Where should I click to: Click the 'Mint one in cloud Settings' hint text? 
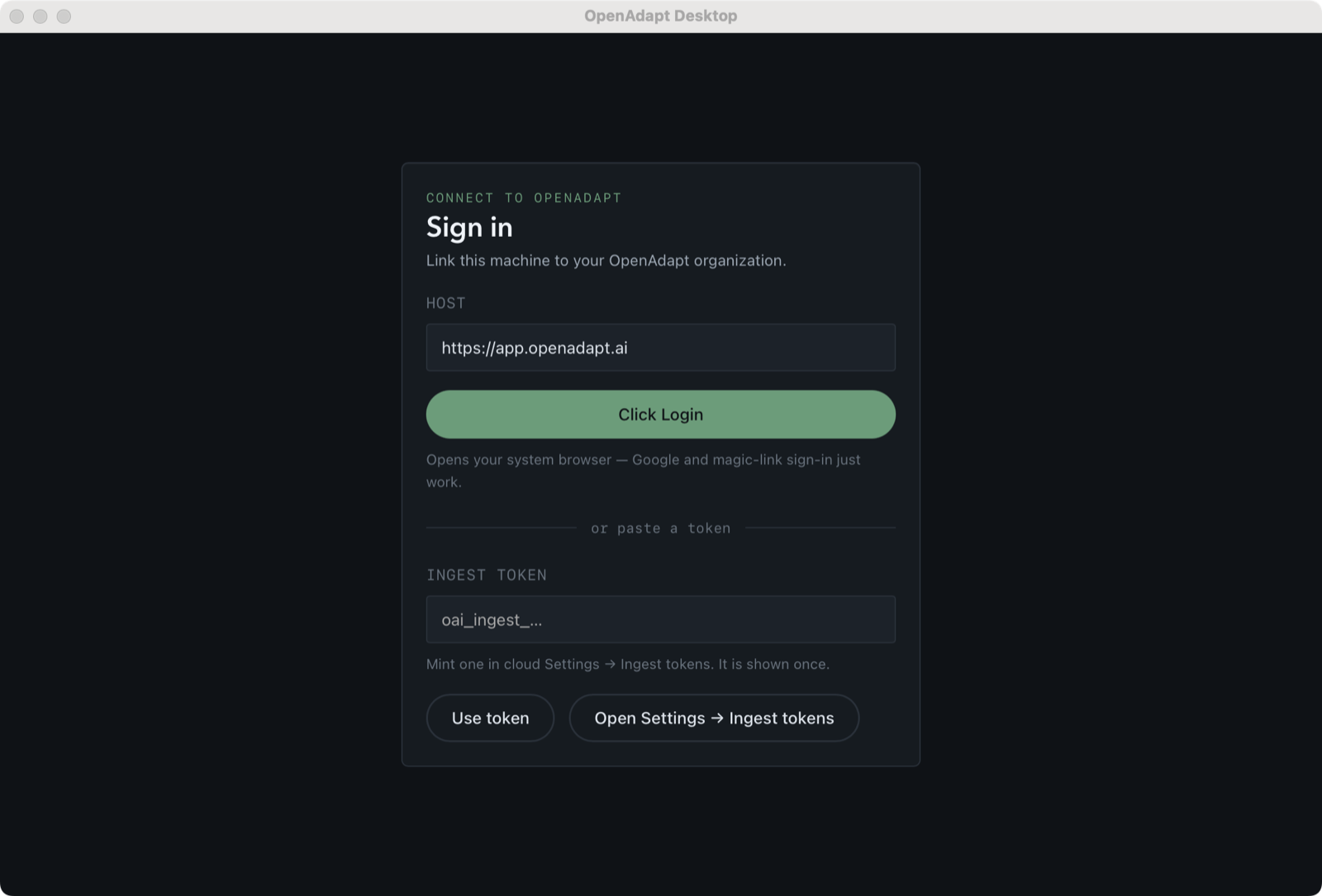[628, 664]
